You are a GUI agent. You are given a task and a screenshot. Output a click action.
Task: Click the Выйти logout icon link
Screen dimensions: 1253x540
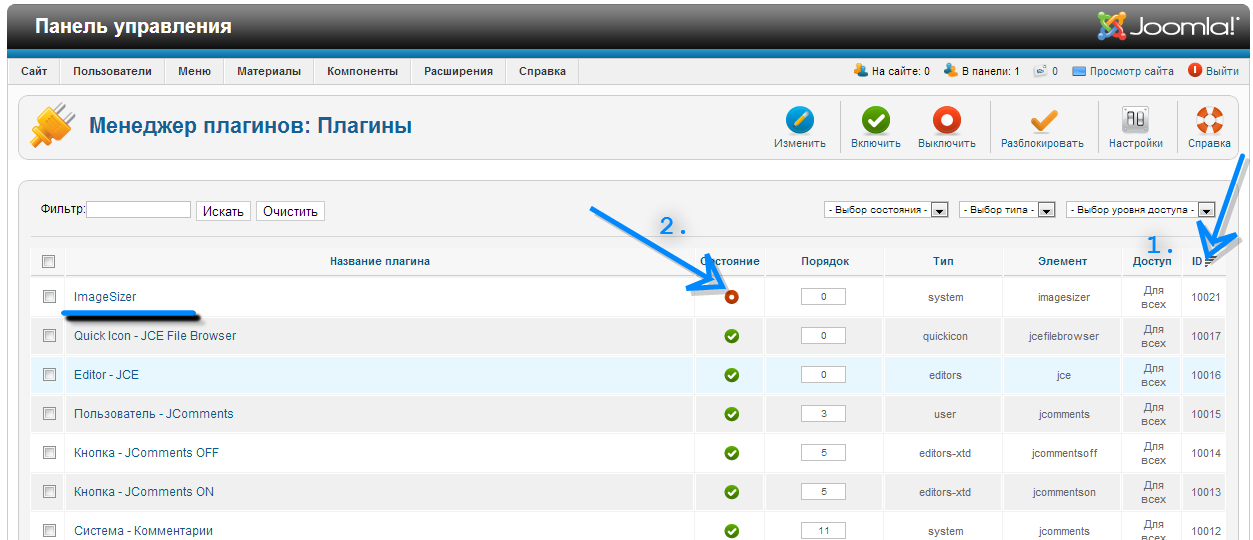coord(1195,71)
